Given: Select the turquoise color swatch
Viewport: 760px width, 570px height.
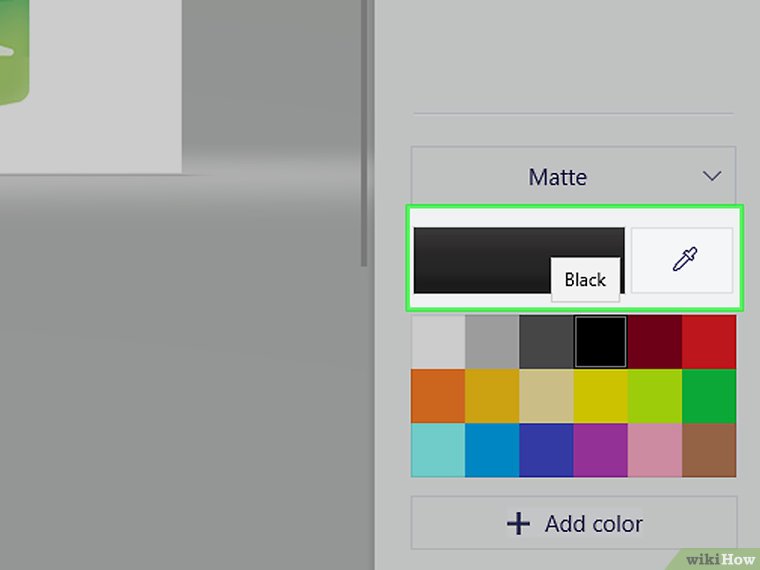Looking at the screenshot, I should tap(438, 450).
